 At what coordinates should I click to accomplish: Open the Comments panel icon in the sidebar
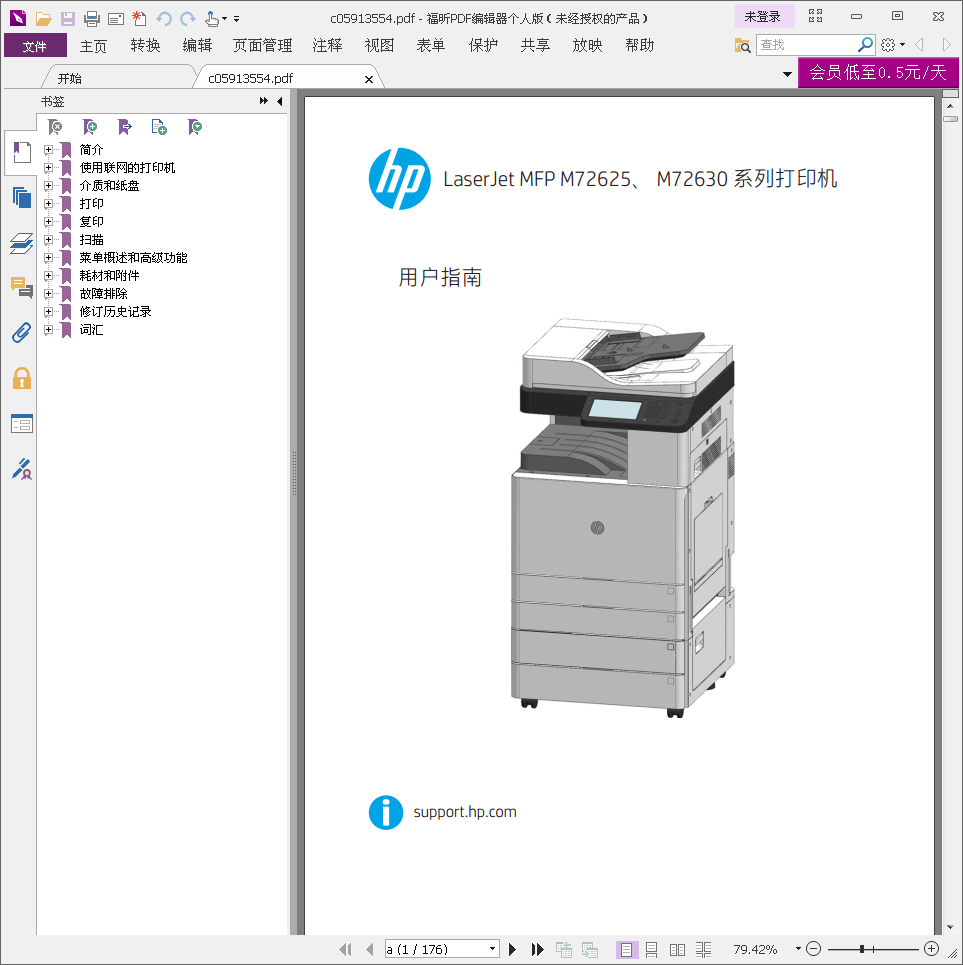tap(22, 287)
